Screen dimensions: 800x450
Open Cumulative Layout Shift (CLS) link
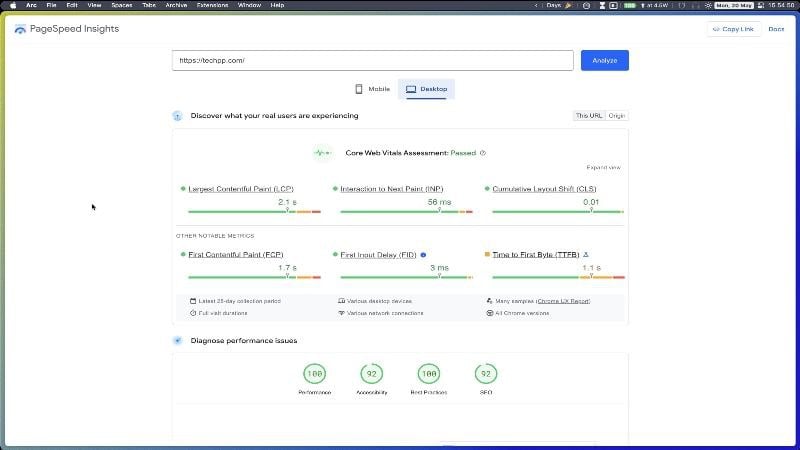(544, 189)
